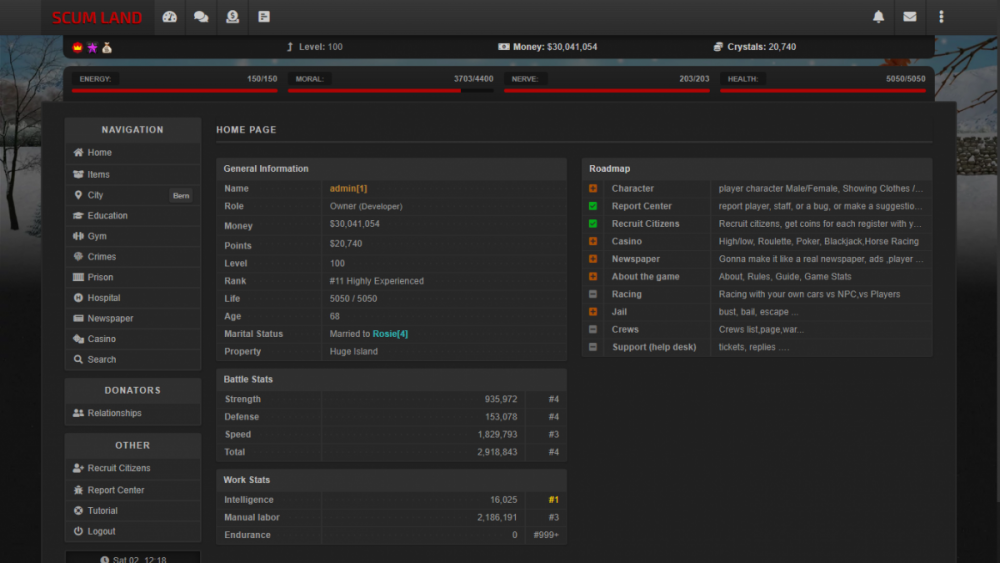Click the green check beside Recruit Citizens
Viewport: 1000px width, 563px height.
pos(593,224)
